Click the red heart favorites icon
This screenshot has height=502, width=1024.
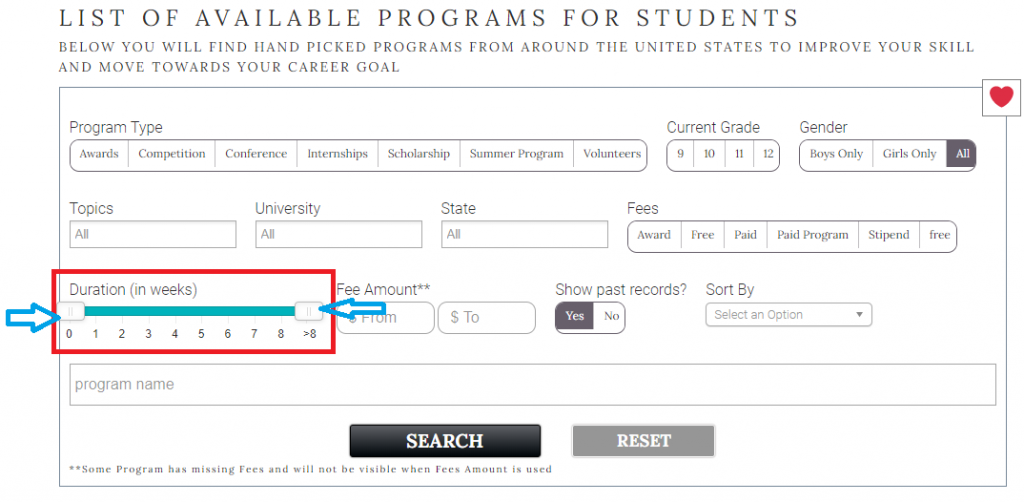point(1000,97)
